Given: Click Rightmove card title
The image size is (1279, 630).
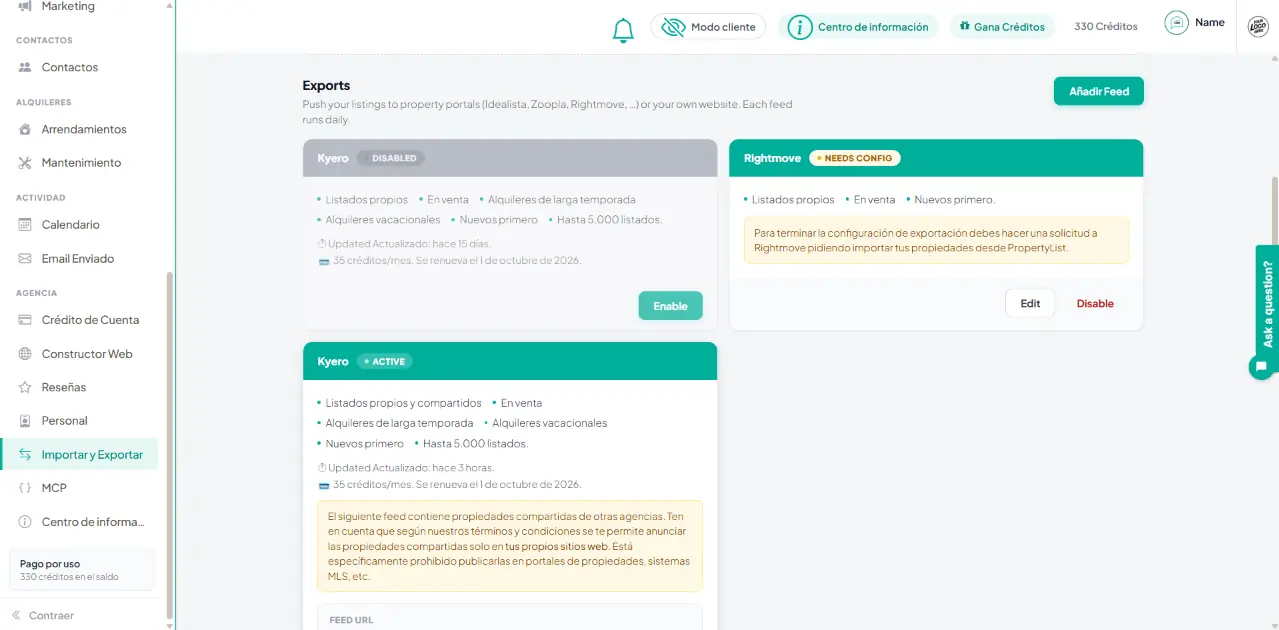Looking at the screenshot, I should tap(772, 158).
